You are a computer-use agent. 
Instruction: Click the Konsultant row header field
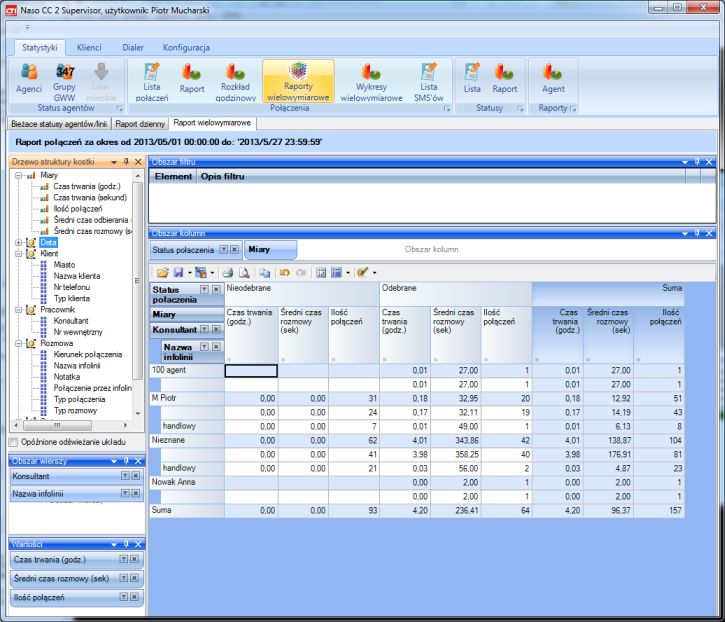pos(187,329)
